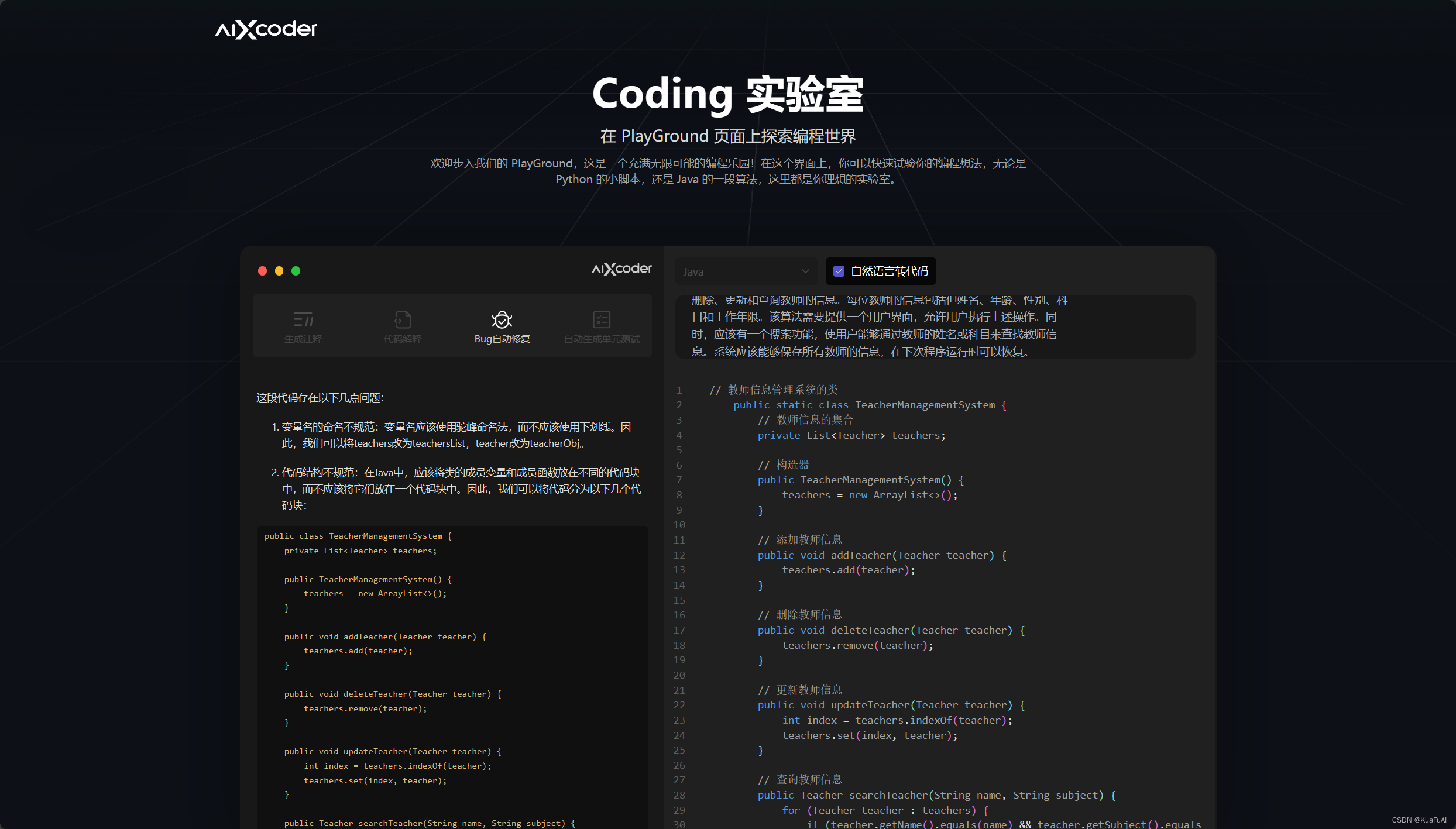Switch to the 自动生成单元测试 tab label

(602, 339)
